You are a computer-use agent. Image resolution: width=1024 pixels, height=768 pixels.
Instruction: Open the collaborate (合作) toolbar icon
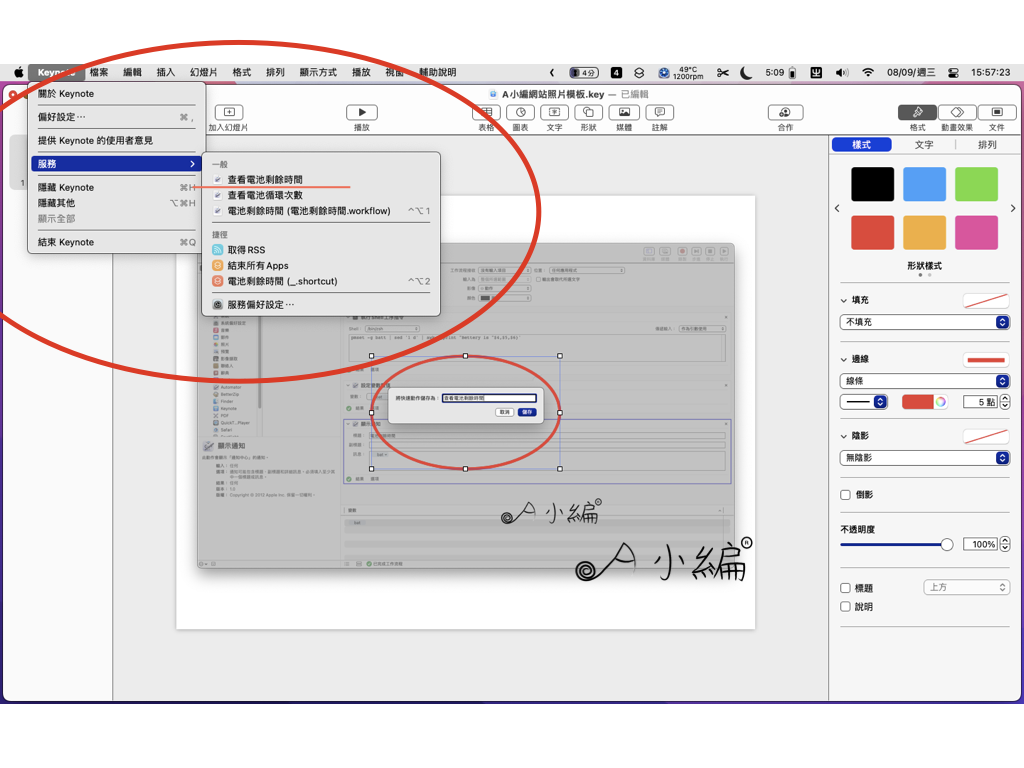pos(786,112)
